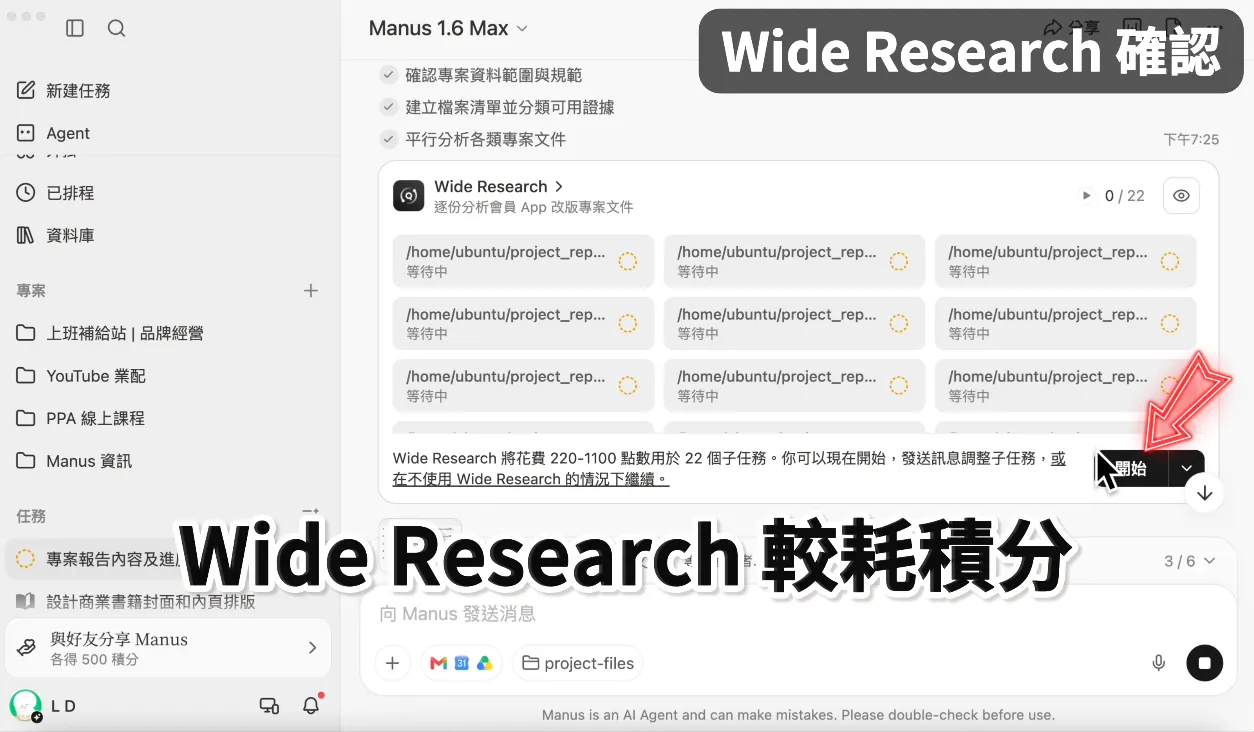Image resolution: width=1254 pixels, height=732 pixels.
Task: Activate the microphone voice input icon
Action: (1159, 663)
